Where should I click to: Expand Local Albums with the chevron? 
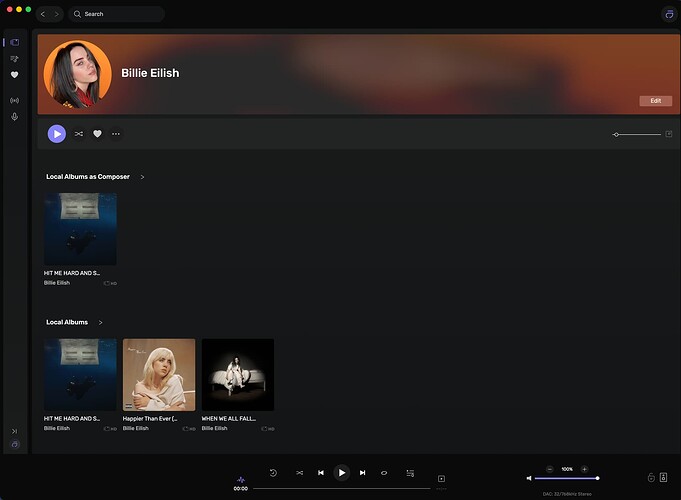(100, 322)
